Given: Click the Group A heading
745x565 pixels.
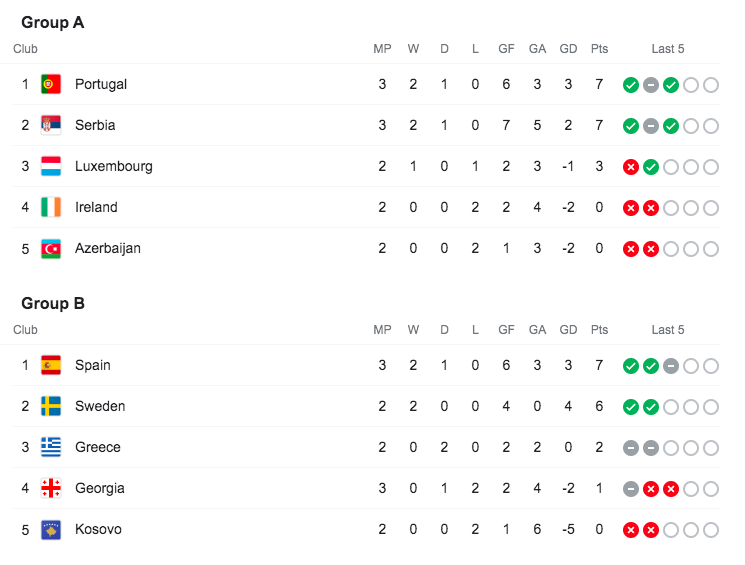Looking at the screenshot, I should pos(53,22).
